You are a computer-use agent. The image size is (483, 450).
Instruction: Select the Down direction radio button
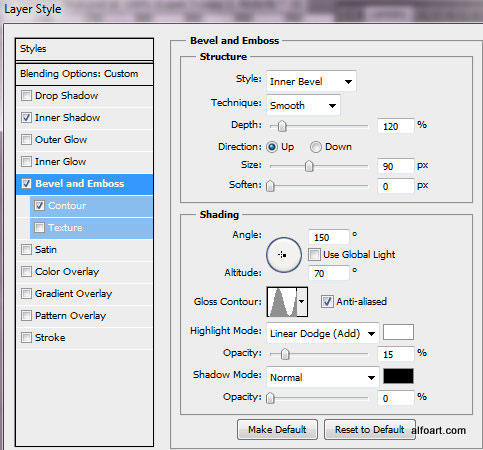tap(315, 147)
